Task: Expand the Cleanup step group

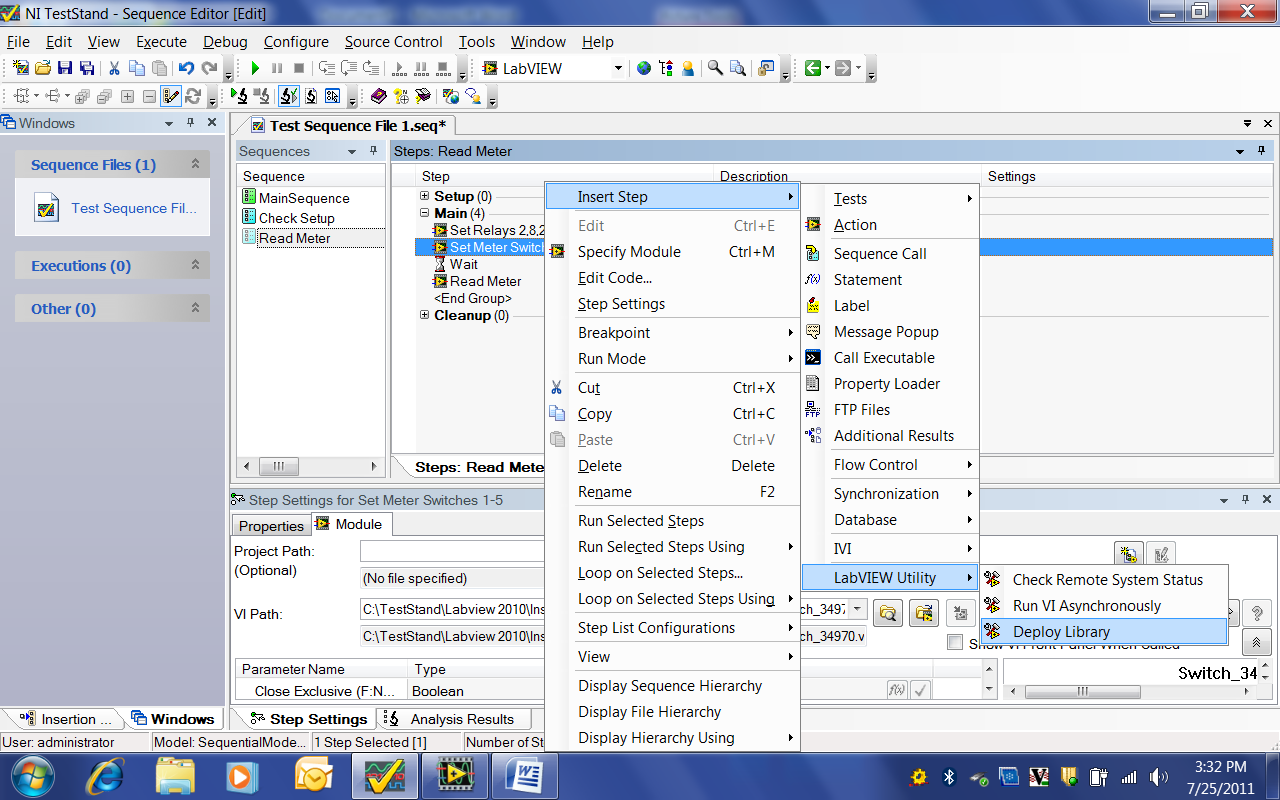Action: click(425, 315)
